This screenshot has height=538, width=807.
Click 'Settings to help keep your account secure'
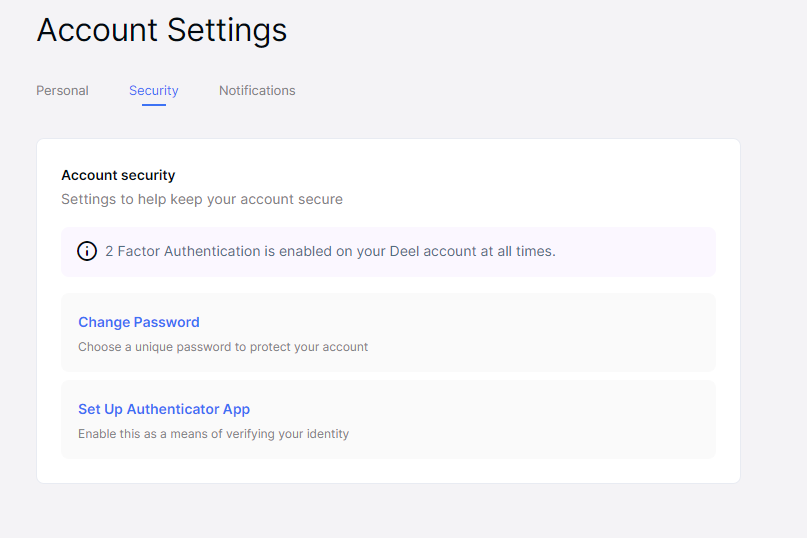(x=202, y=199)
